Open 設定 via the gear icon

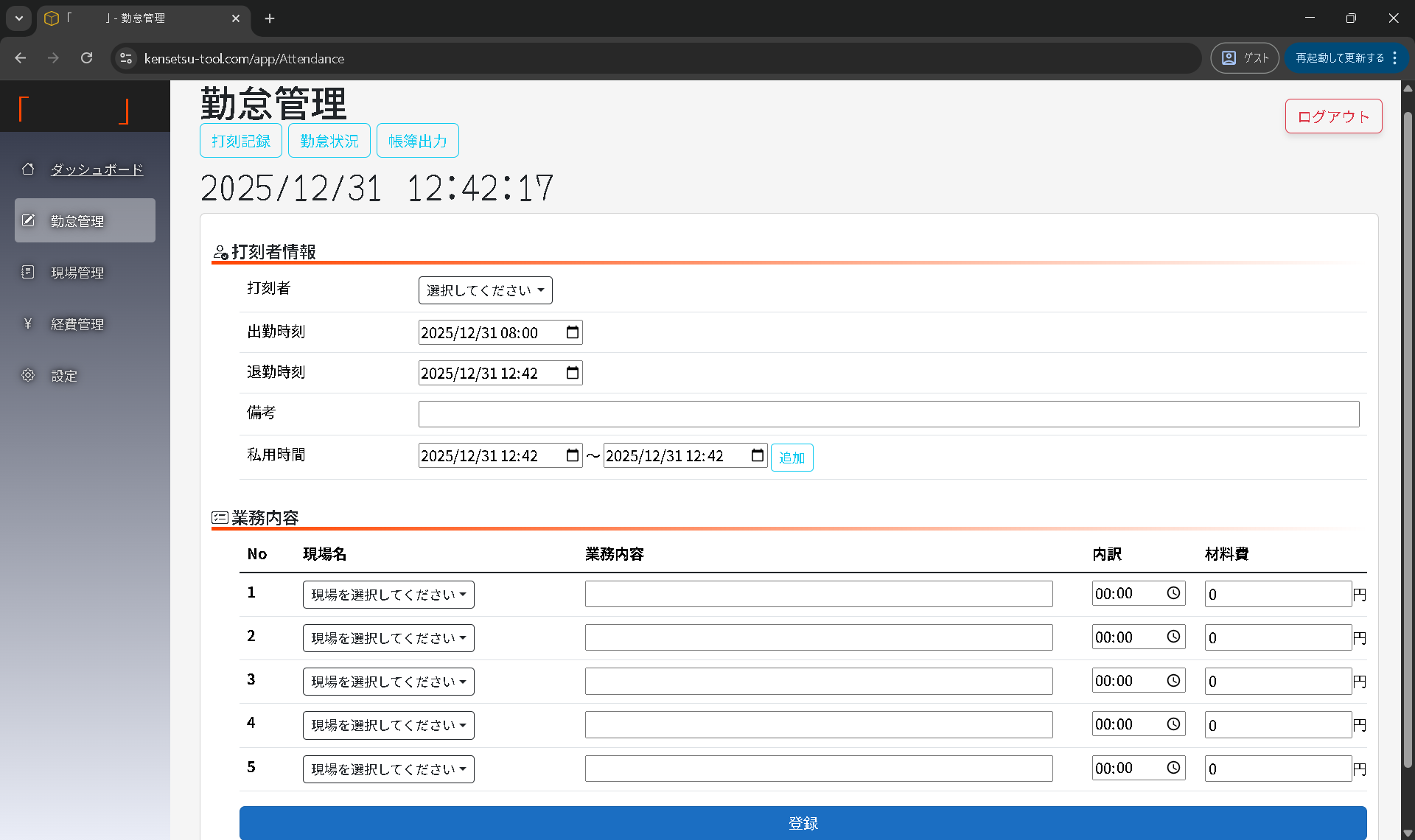click(x=28, y=375)
